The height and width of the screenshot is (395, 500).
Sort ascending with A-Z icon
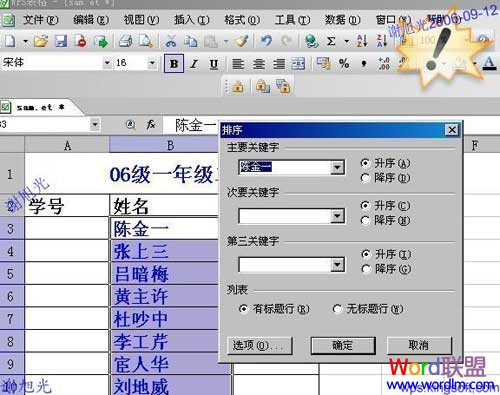click(x=362, y=41)
